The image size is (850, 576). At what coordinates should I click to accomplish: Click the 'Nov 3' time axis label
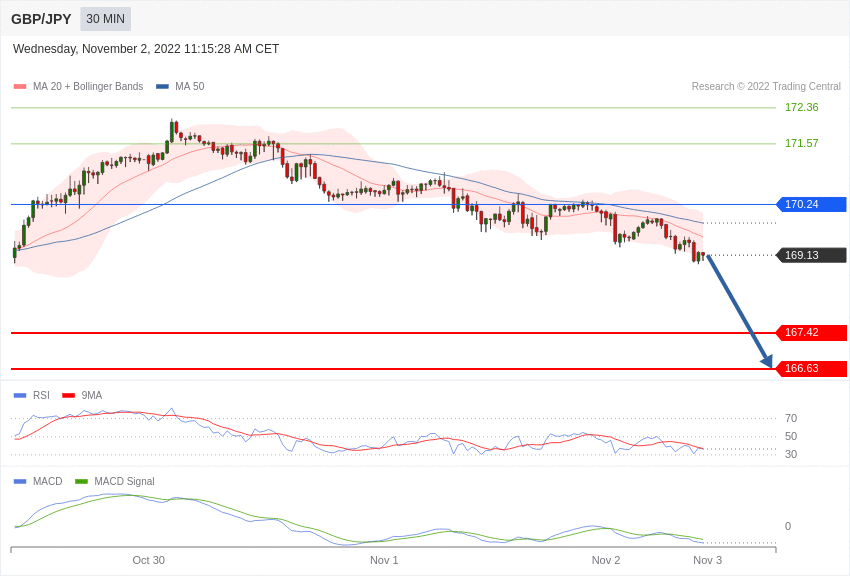pos(707,560)
